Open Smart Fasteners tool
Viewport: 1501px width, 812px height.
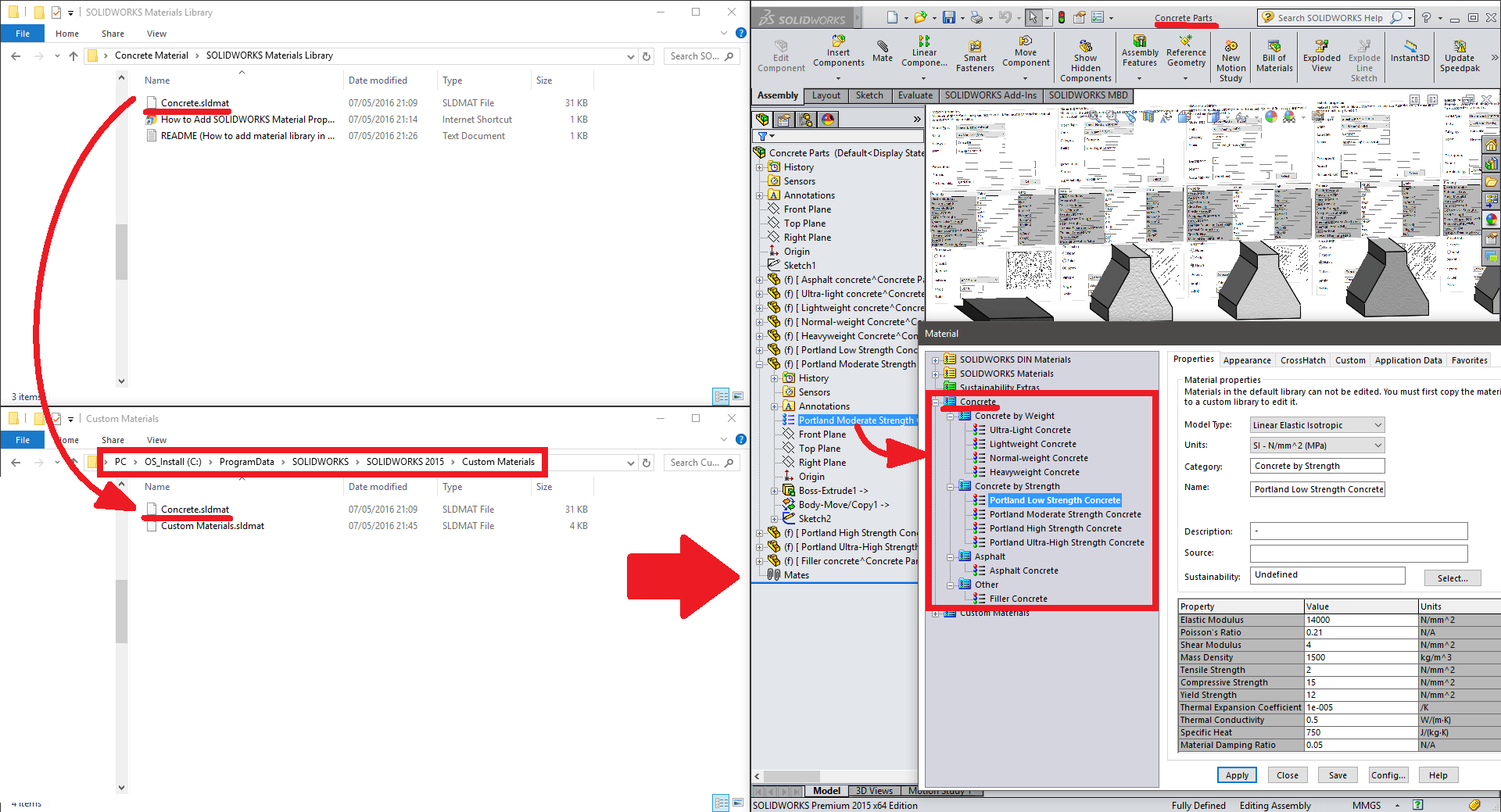pyautogui.click(x=975, y=56)
